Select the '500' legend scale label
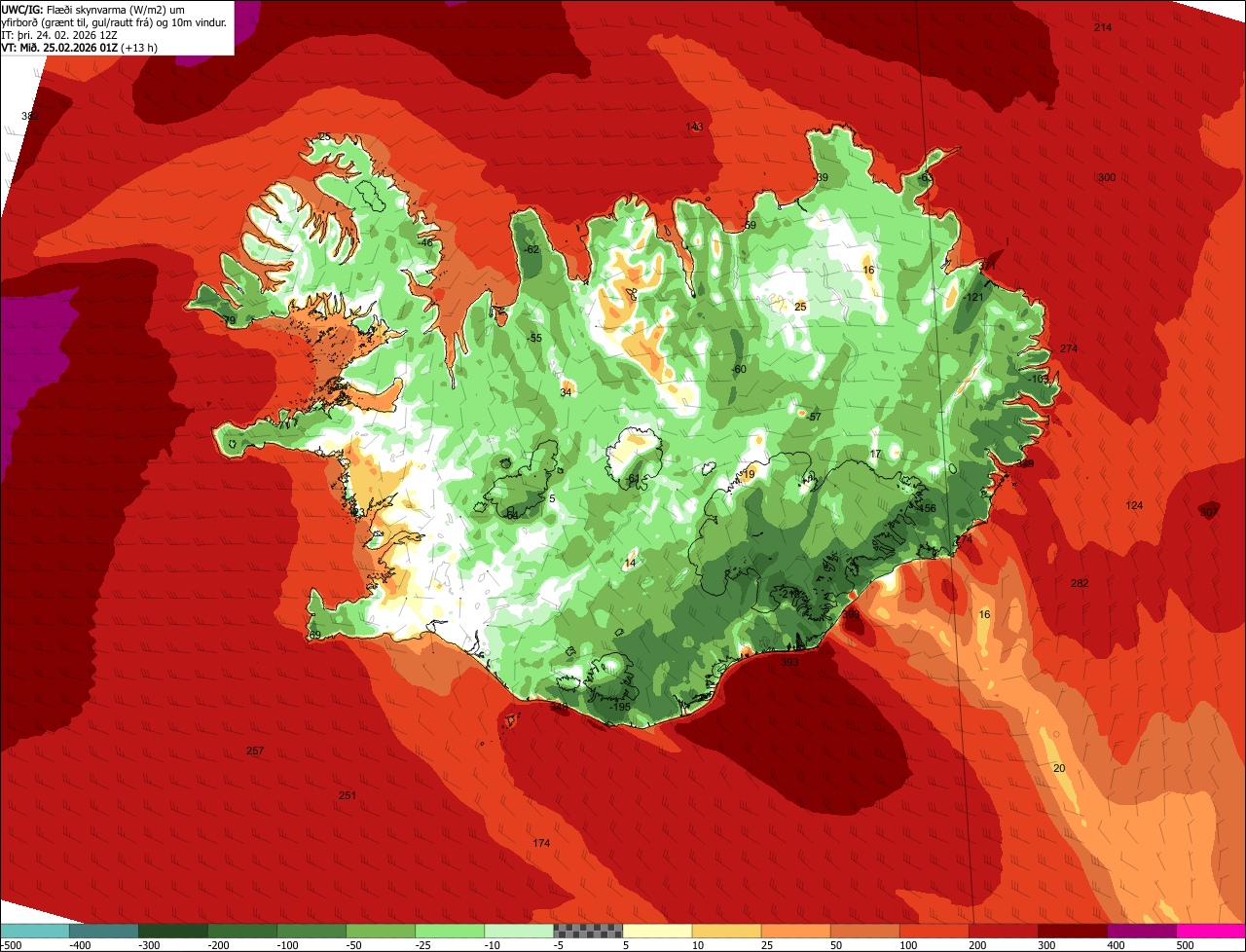This screenshot has width=1246, height=952. pyautogui.click(x=1185, y=945)
